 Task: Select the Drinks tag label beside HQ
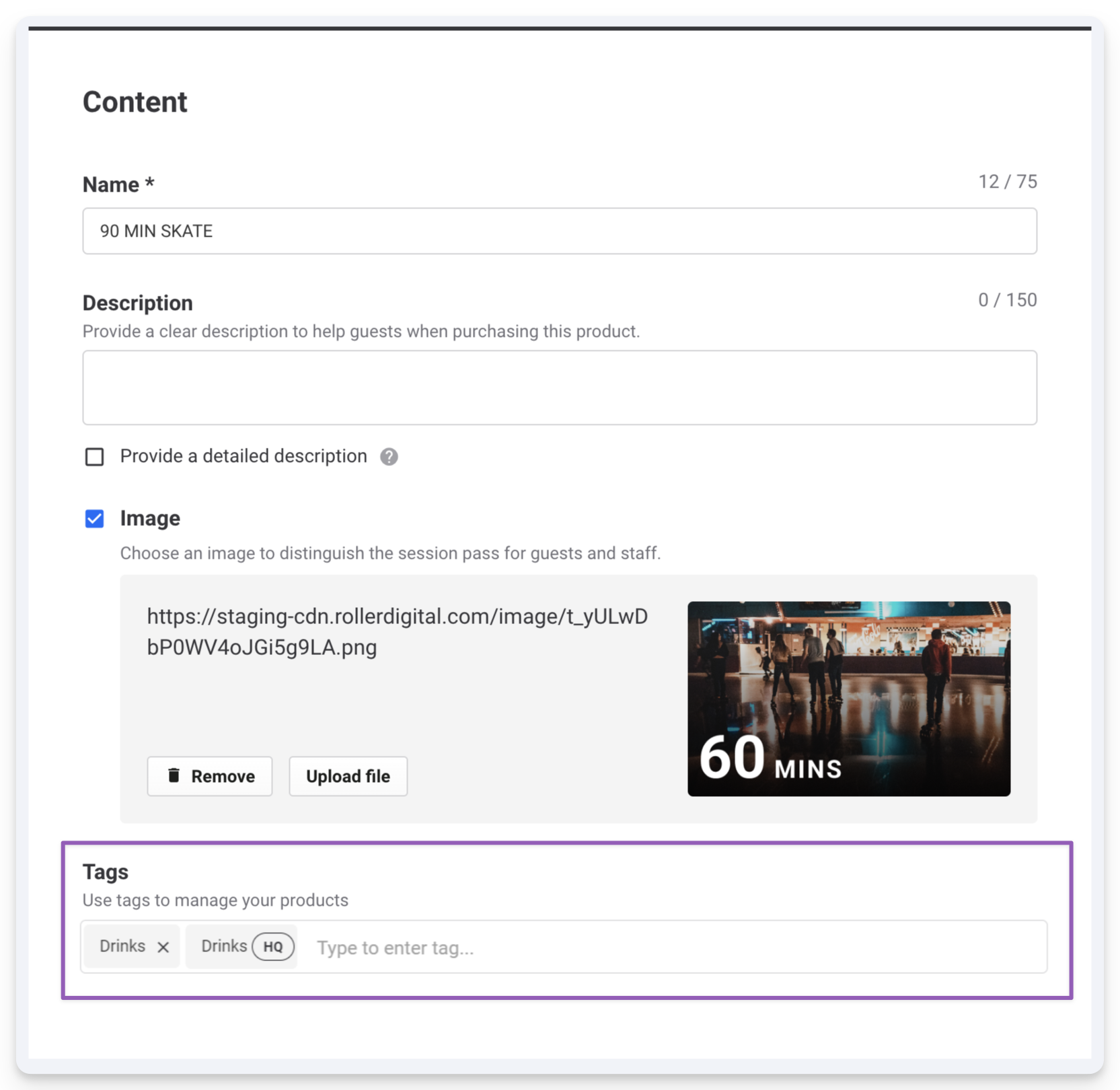coord(224,946)
